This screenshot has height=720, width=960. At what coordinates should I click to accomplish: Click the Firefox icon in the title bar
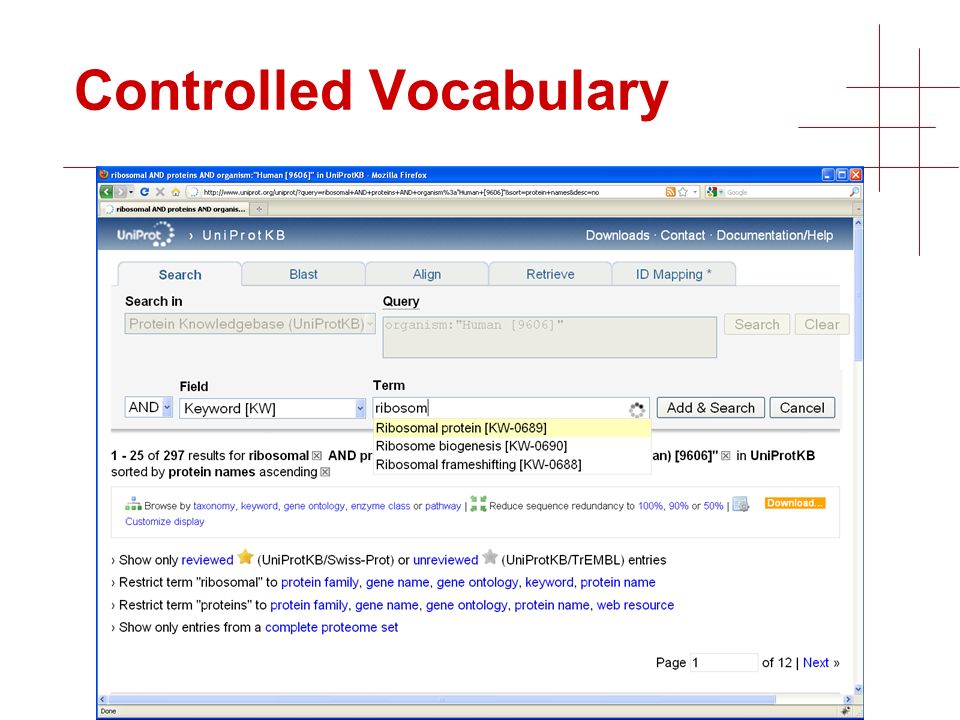[103, 174]
